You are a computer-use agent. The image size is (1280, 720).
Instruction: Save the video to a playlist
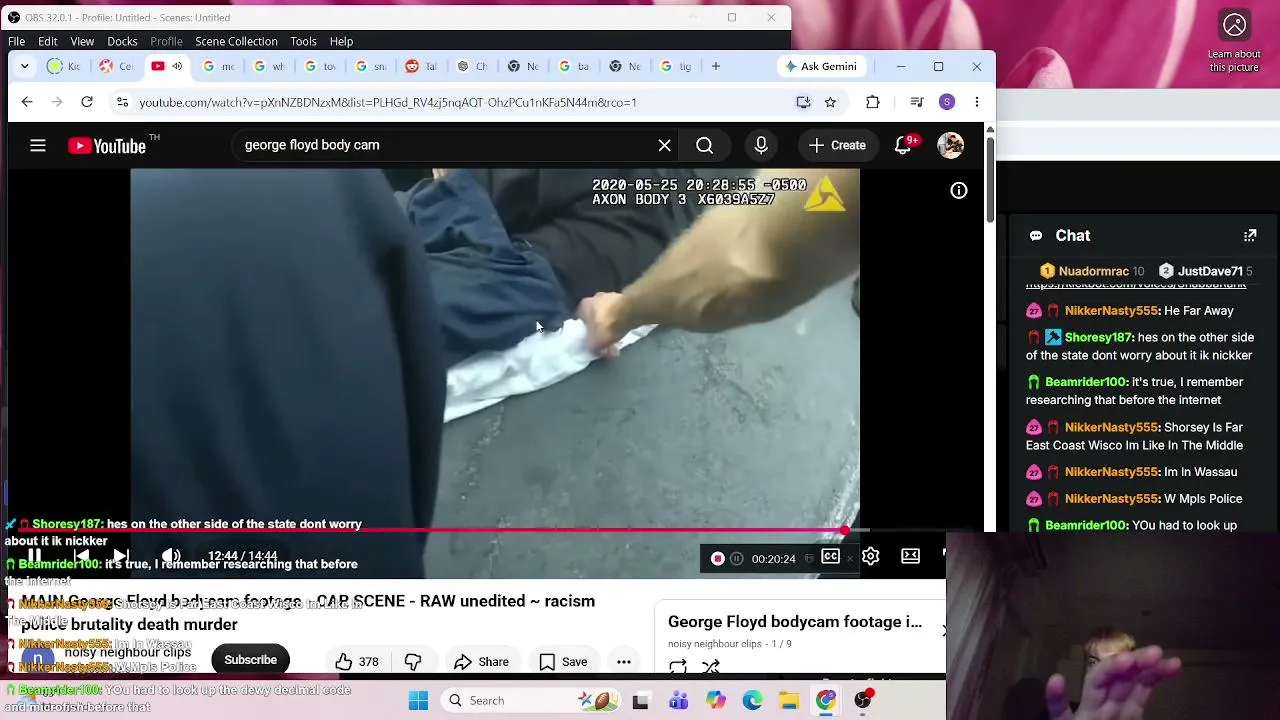[563, 661]
